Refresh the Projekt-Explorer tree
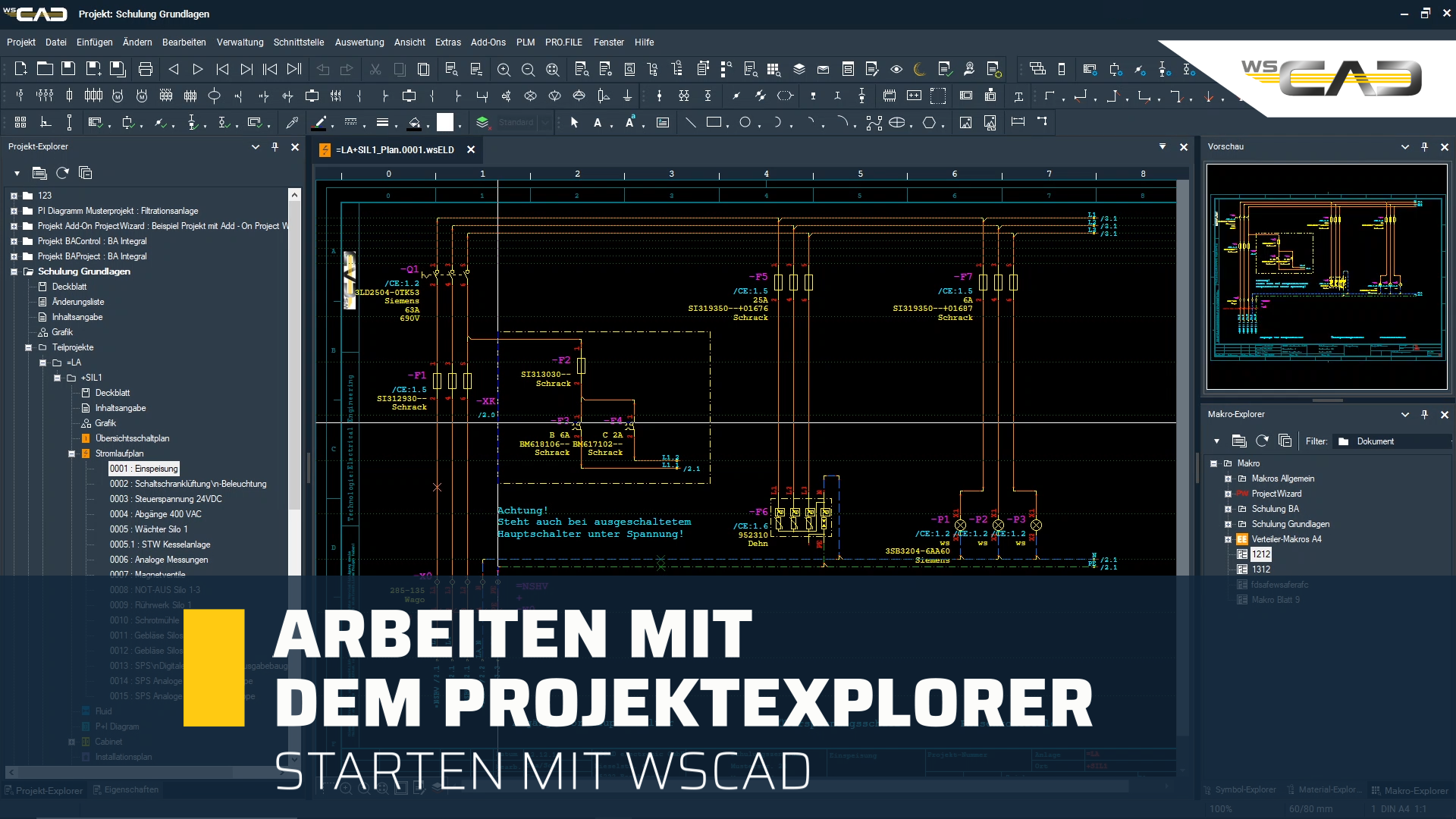The image size is (1456, 819). (62, 172)
